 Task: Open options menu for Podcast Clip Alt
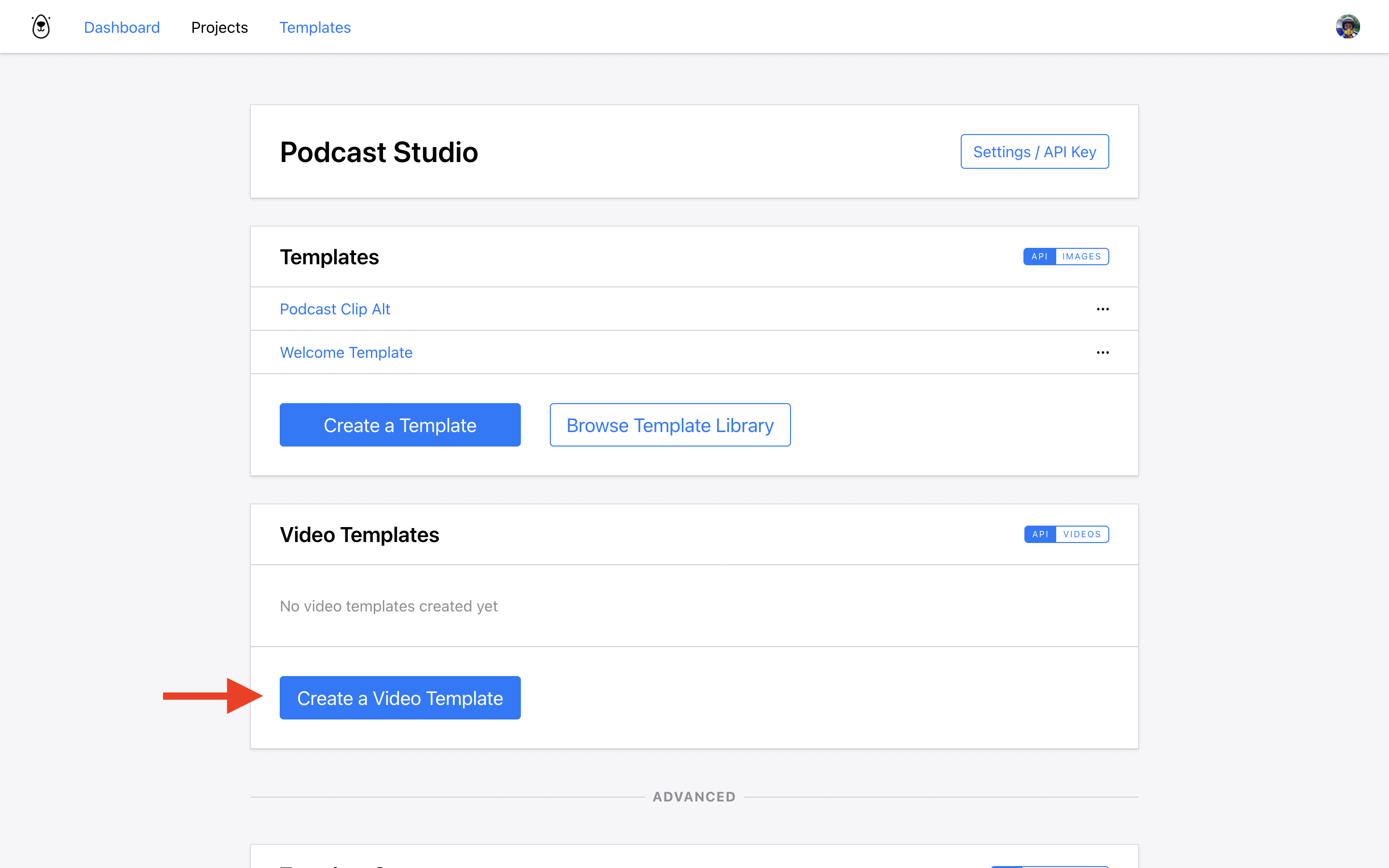1102,310
